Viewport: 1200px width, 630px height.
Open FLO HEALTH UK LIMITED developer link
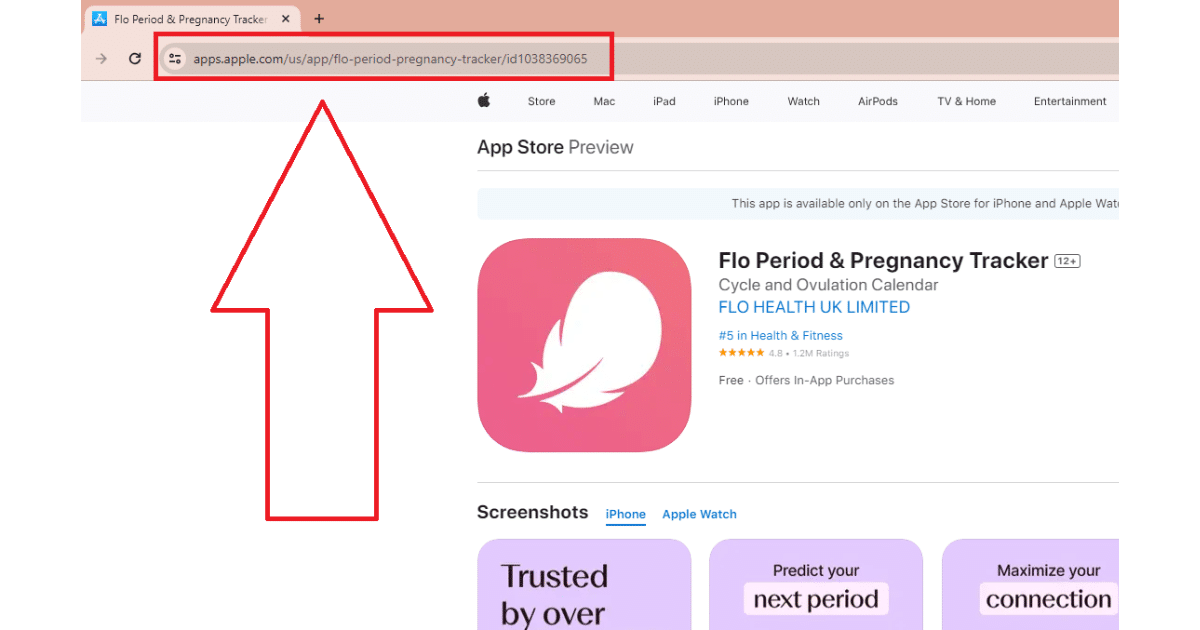tap(814, 307)
